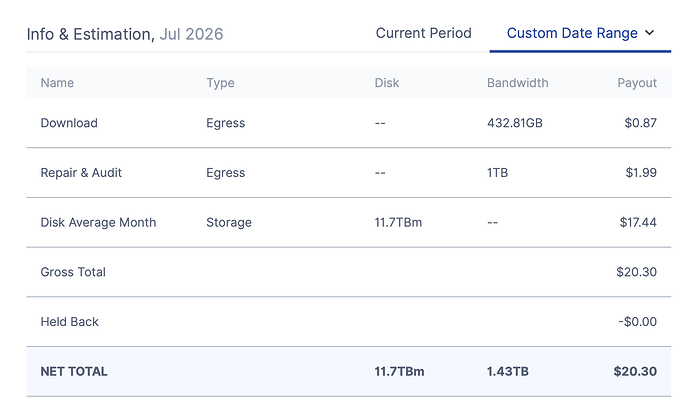Click the $1.99 repair payout amount
The width and height of the screenshot is (690, 400).
click(x=641, y=172)
